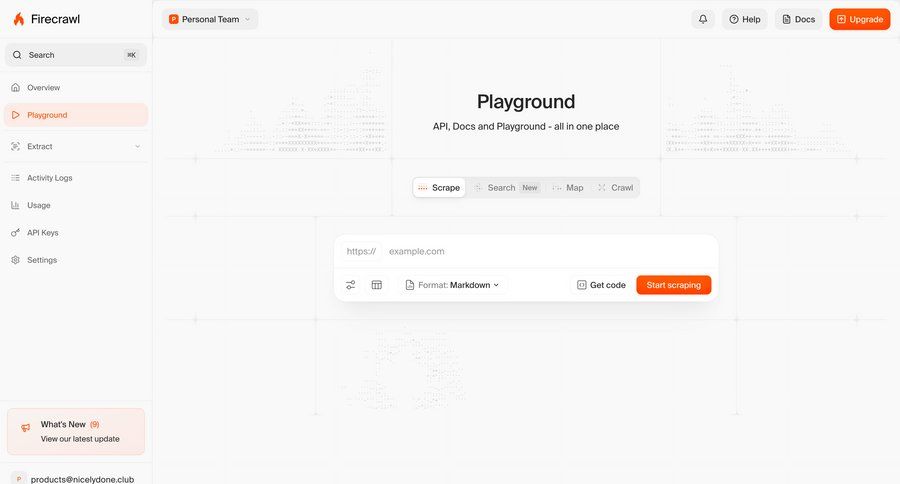Open Settings from sidebar
This screenshot has width=900, height=484.
click(x=42, y=260)
